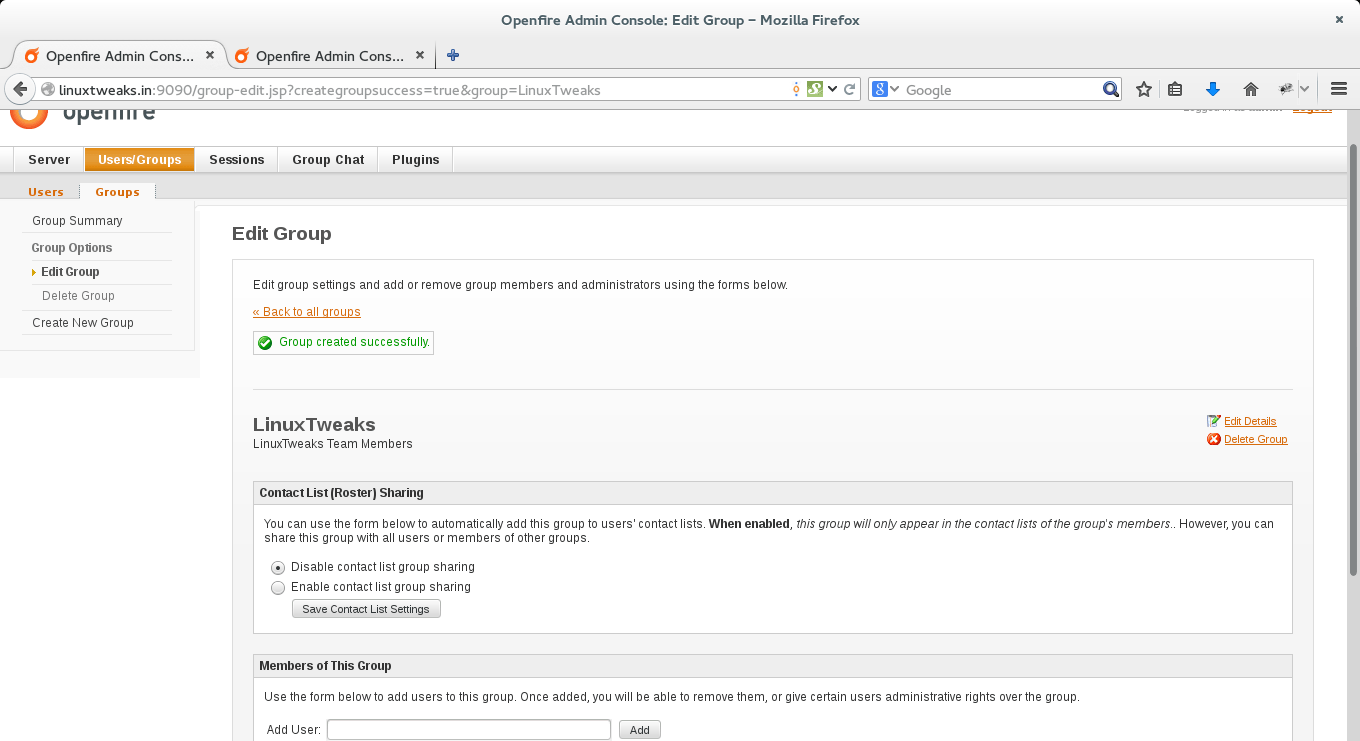Viewport: 1360px width, 741px height.
Task: Click the 'Group created successfully.' message
Action: tap(354, 342)
